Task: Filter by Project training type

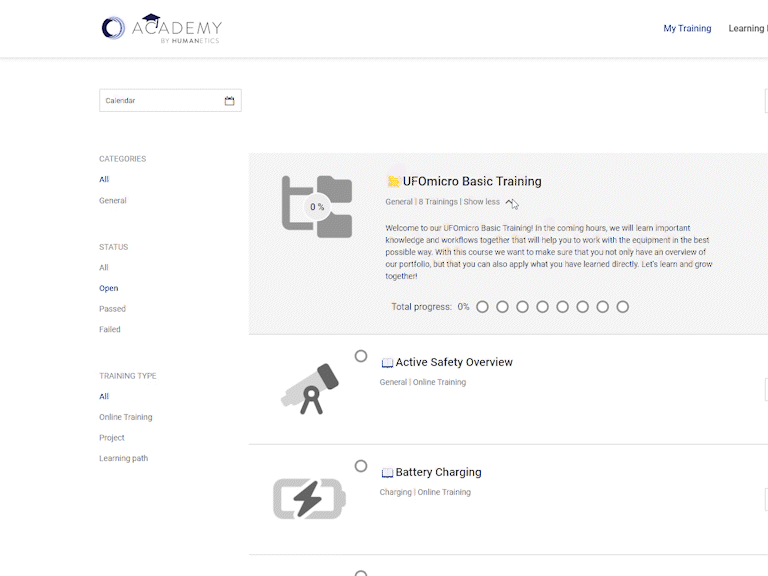Action: tap(112, 437)
